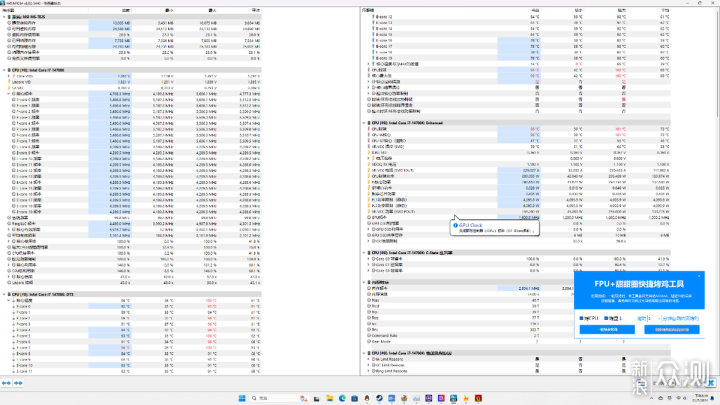Screen dimensions: 720x405
Task: Click the 一键烤鸡 start button
Action: click(x=607, y=330)
